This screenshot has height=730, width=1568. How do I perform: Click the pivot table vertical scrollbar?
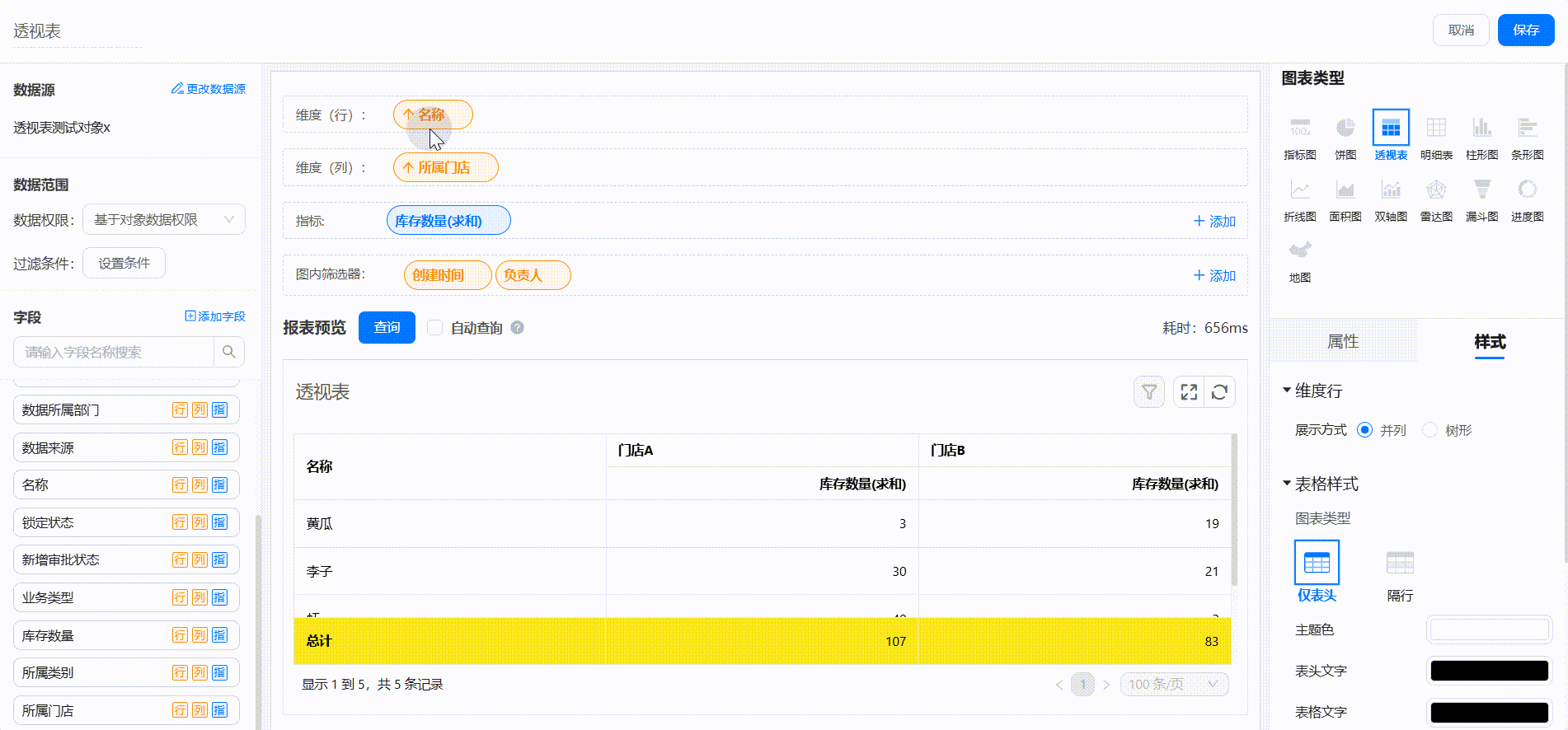[x=1234, y=509]
